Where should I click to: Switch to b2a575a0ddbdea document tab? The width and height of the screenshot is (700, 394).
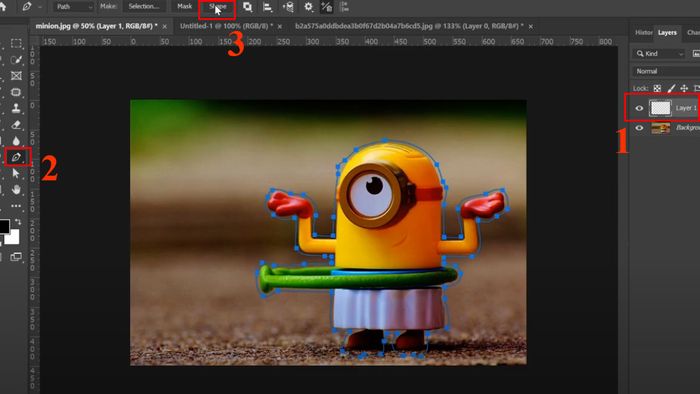pos(409,26)
